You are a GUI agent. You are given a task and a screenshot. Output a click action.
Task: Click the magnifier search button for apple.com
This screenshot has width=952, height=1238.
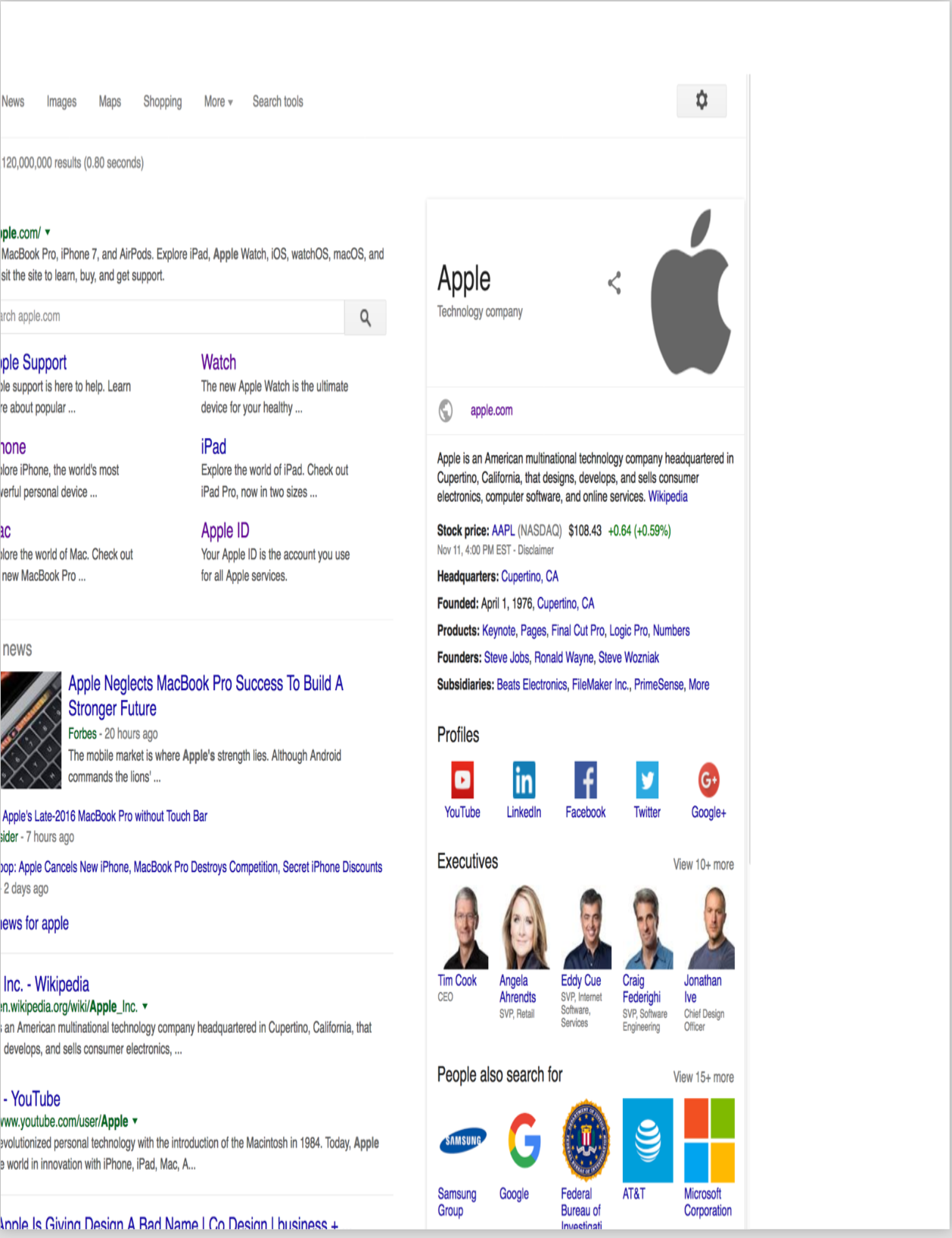366,318
